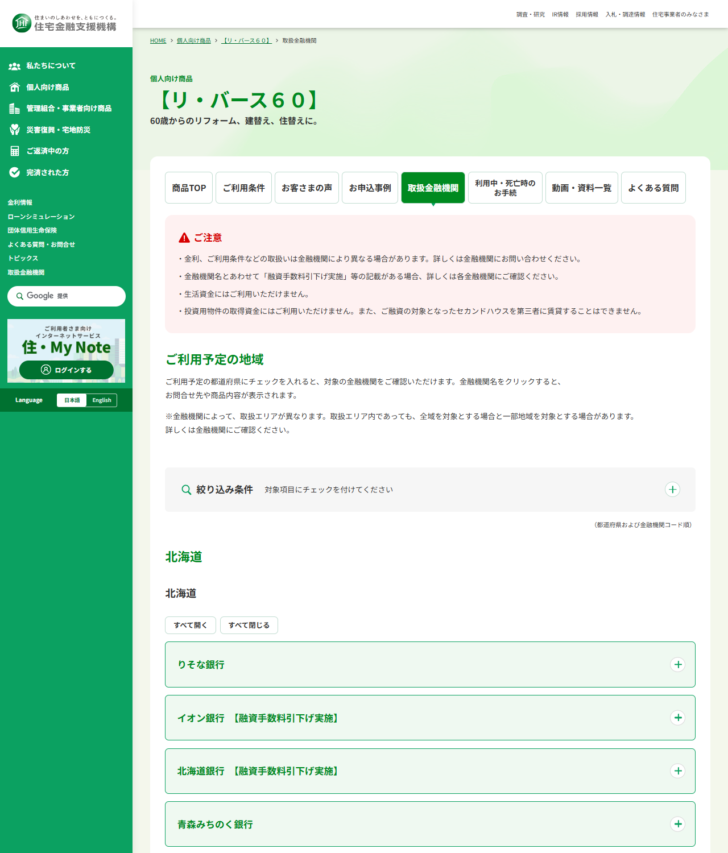Click the magnifier icon beside 絞り込み条件

point(186,490)
